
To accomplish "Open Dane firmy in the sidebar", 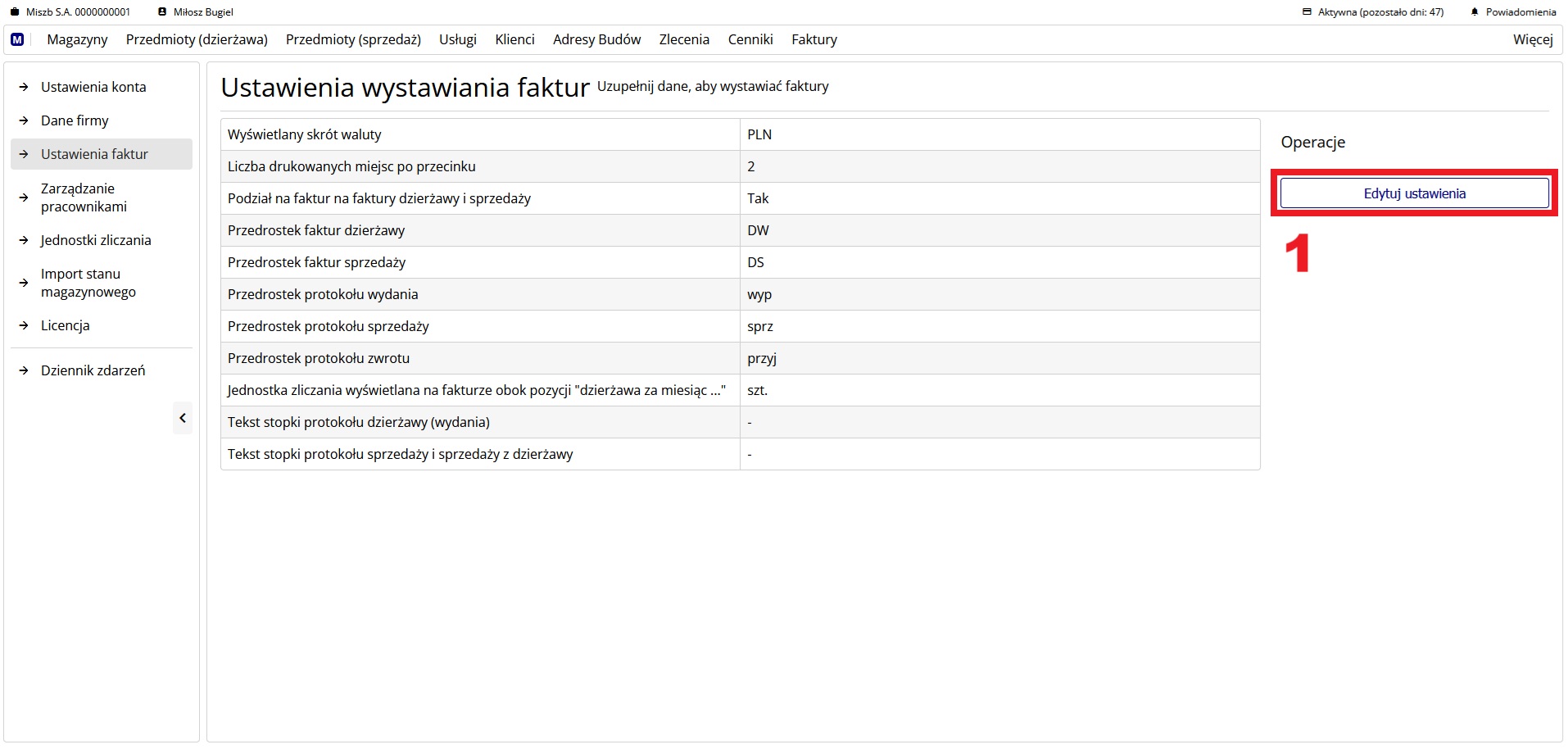I will 75,120.
